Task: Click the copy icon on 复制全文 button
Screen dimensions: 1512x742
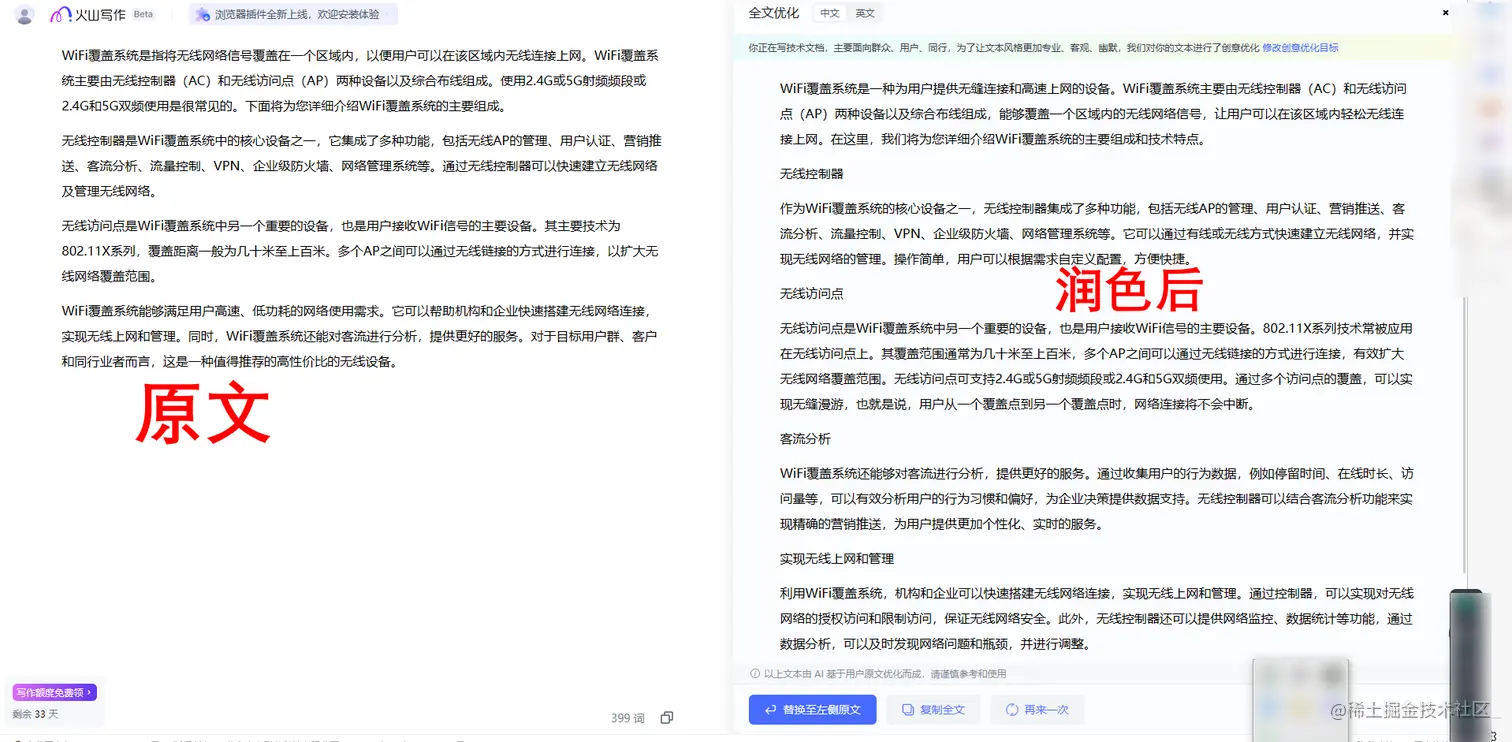Action: [910, 710]
